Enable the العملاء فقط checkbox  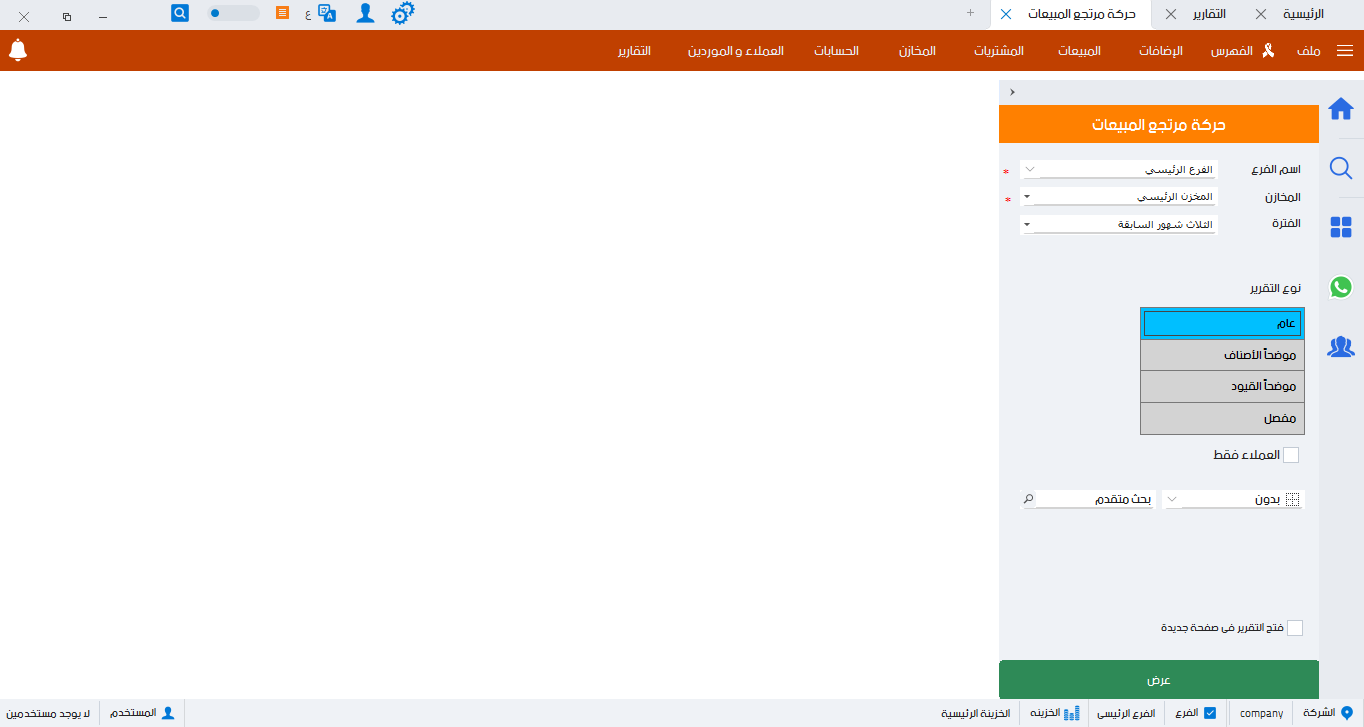coord(1291,455)
